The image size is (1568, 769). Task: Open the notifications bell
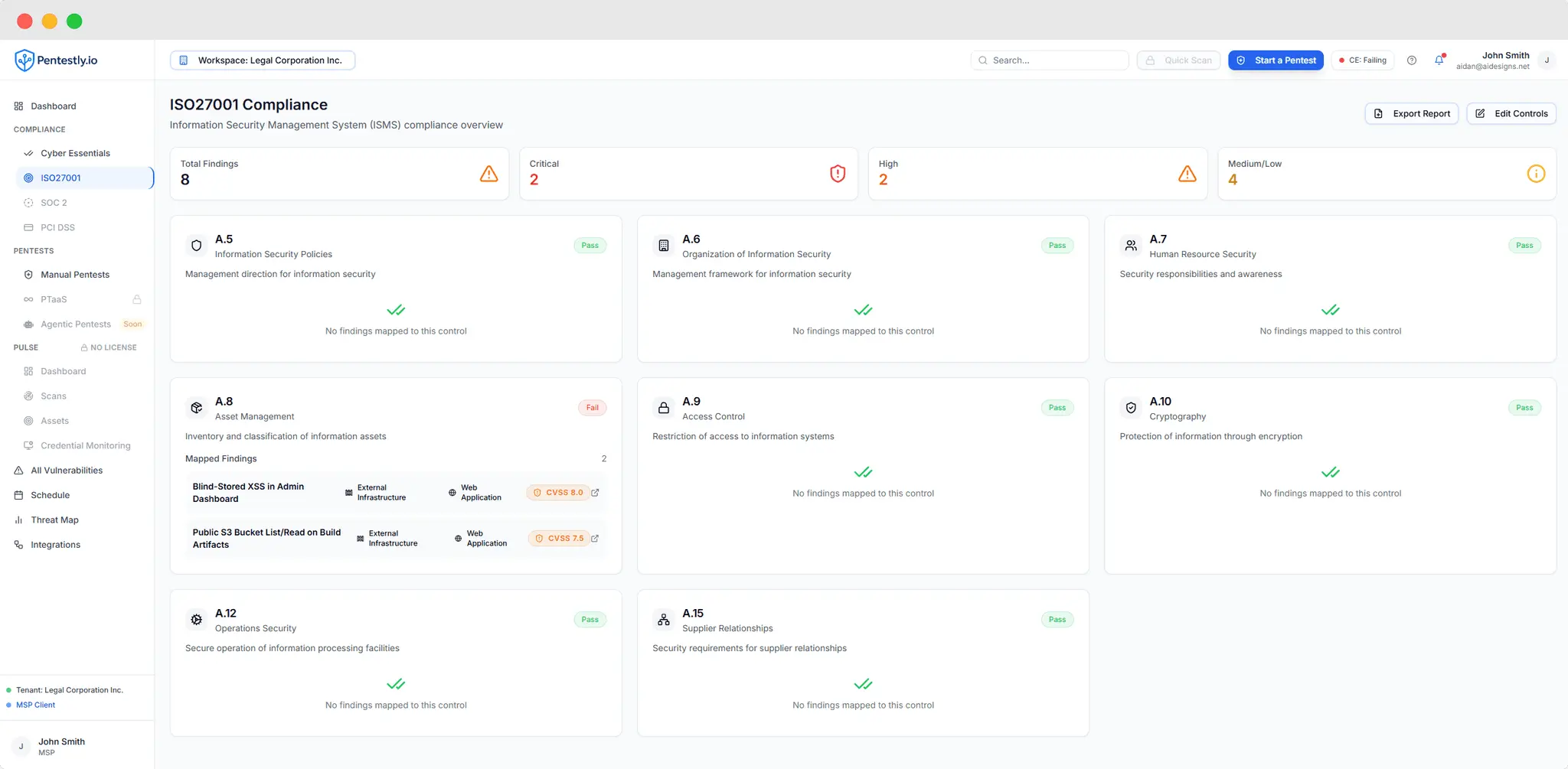1439,60
